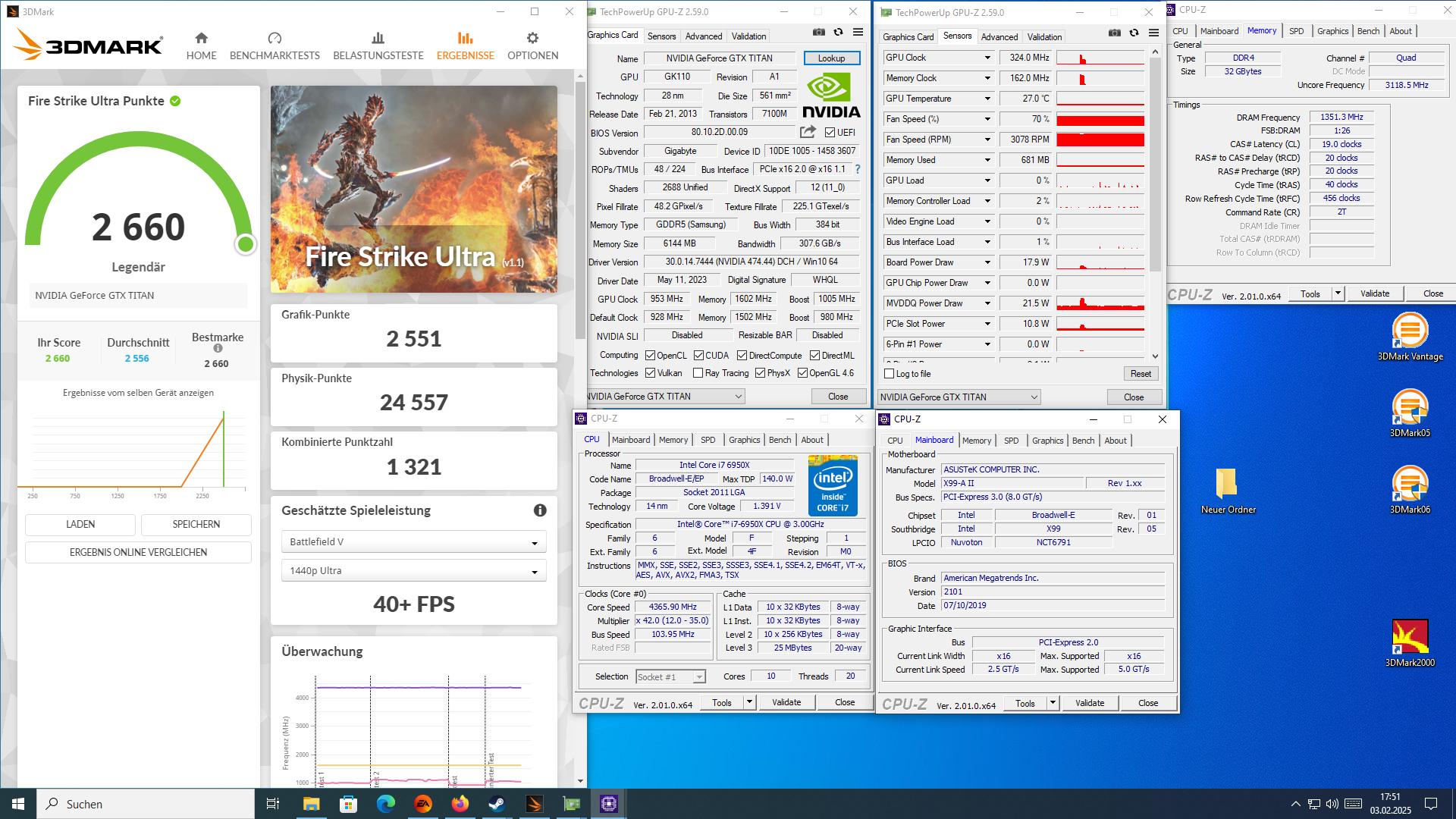
Task: Open Tools dropdown arrow in top-right CPU-Z
Action: 1338,293
